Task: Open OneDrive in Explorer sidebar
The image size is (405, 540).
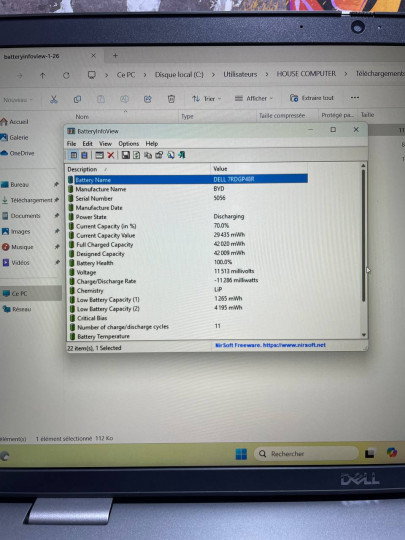Action: point(17,153)
